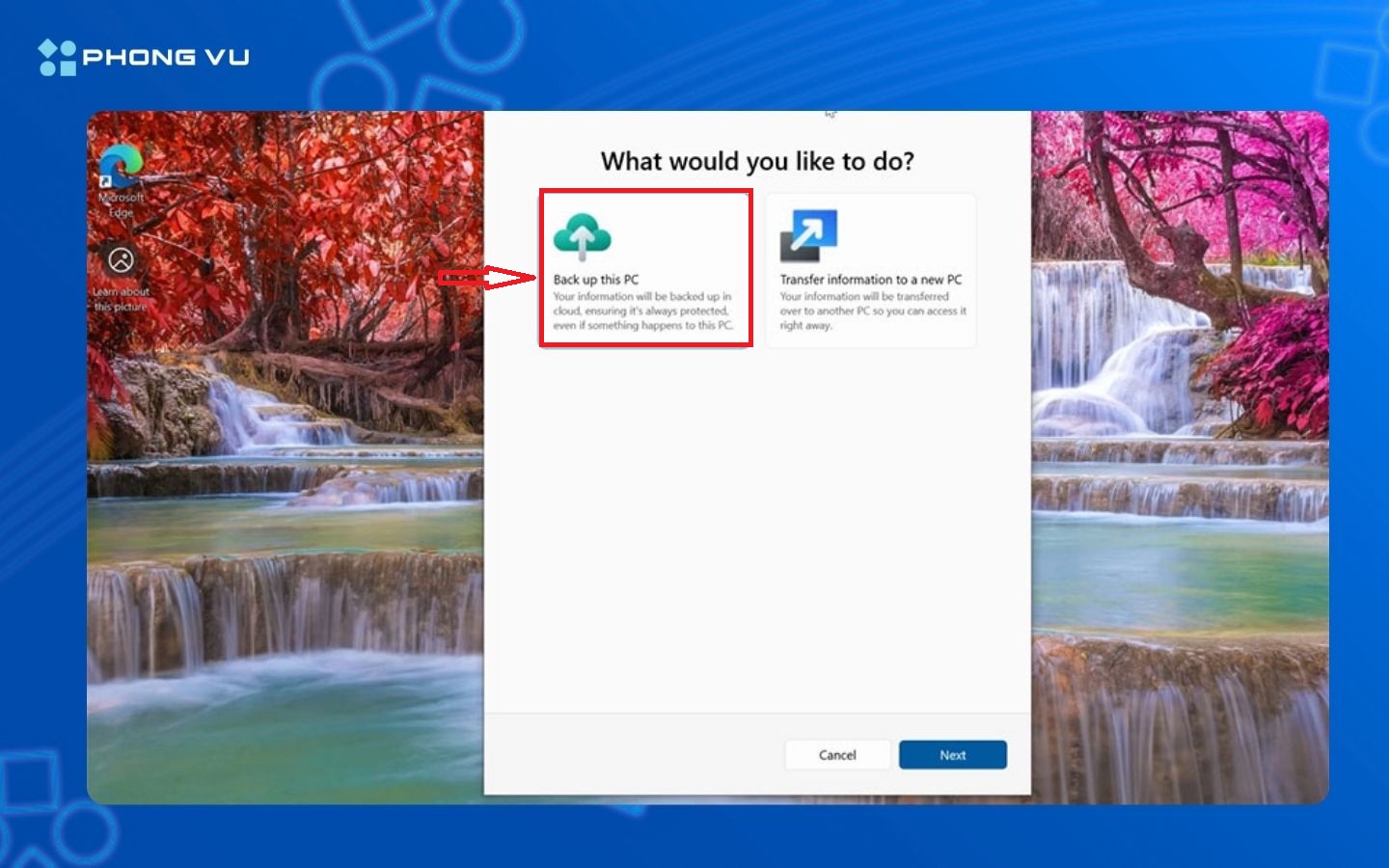Click the Phong Vu logo
Image resolution: width=1389 pixels, height=868 pixels.
[144, 57]
